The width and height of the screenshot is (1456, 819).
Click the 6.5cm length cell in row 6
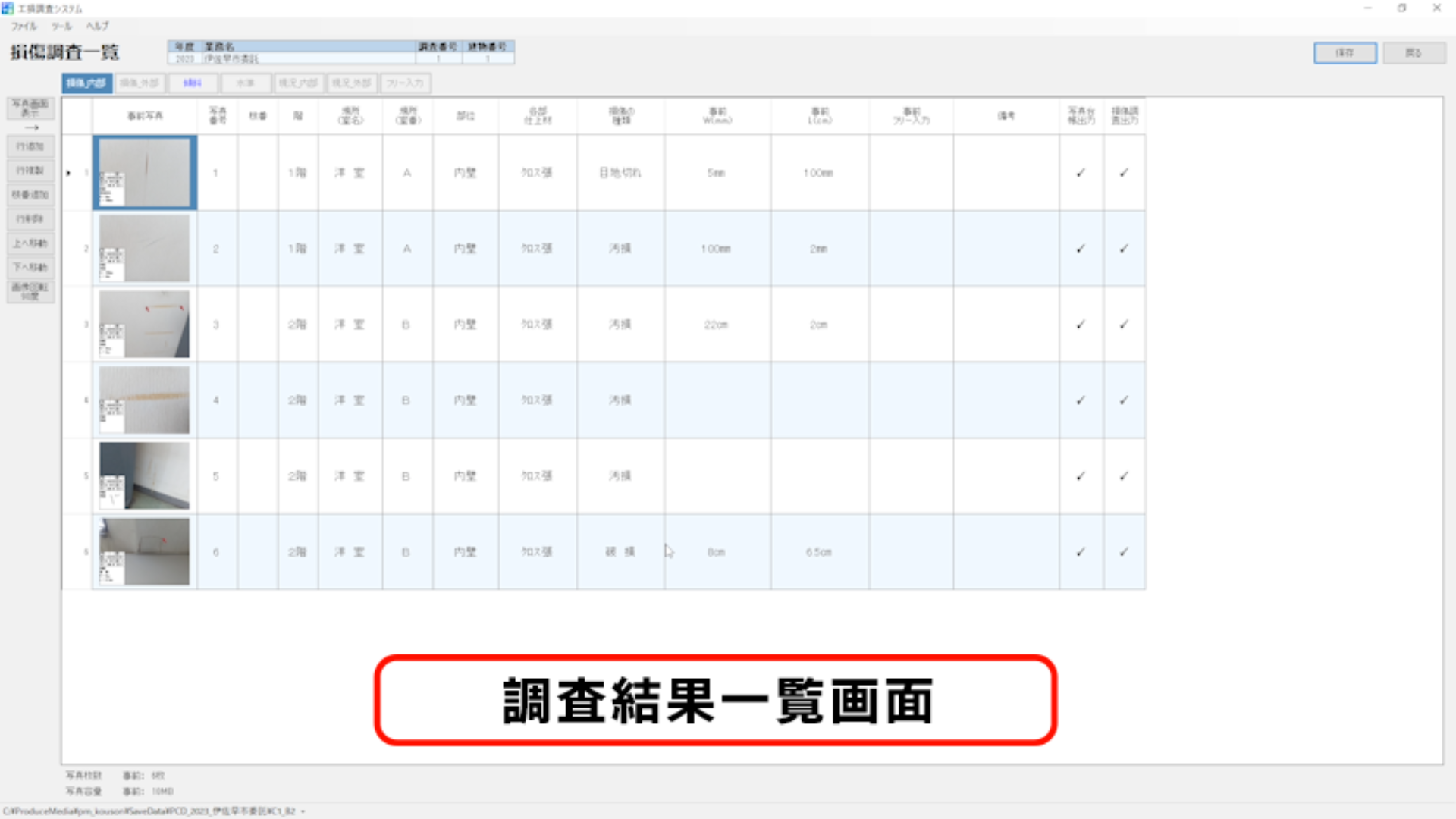coord(819,552)
